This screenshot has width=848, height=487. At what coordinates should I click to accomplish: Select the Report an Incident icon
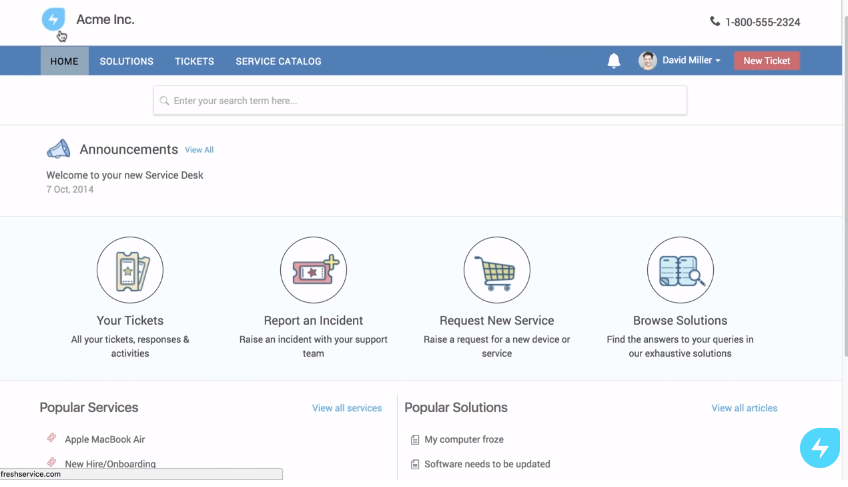click(313, 269)
